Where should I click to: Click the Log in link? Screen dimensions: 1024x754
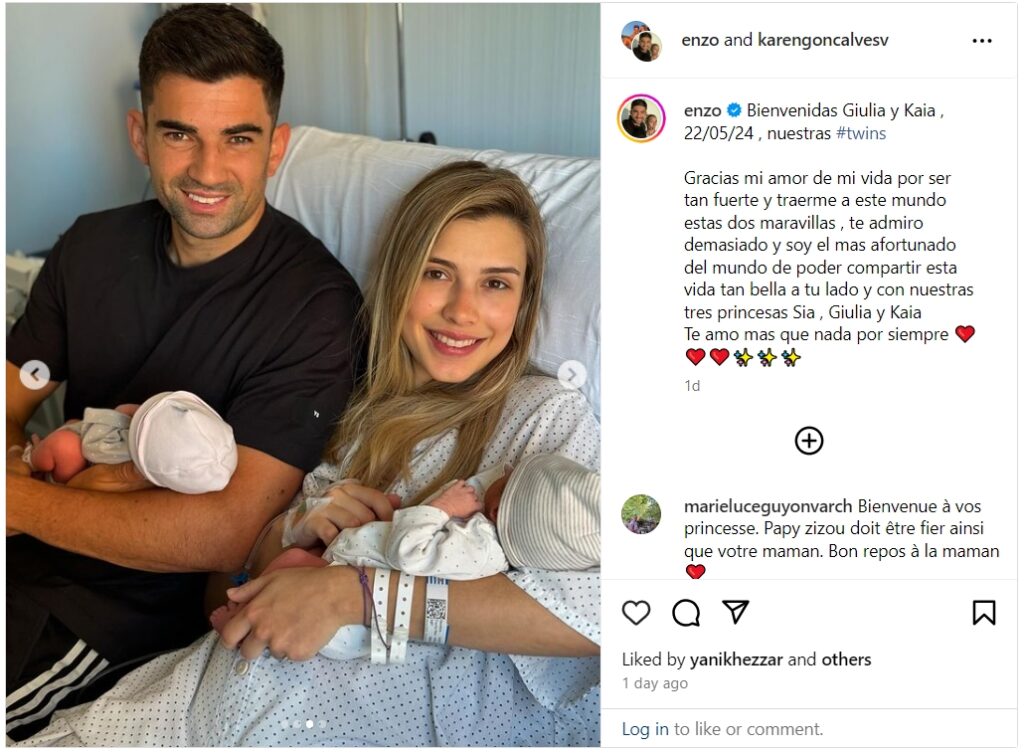645,729
